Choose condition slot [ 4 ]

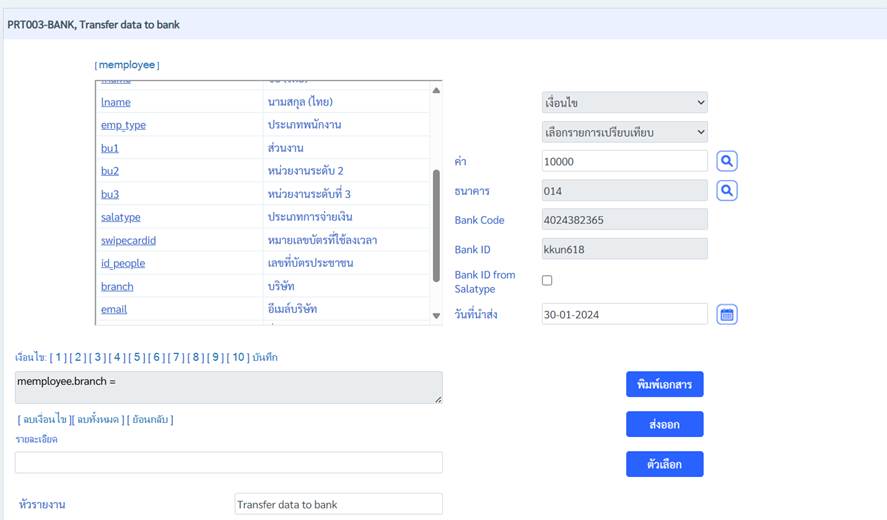(x=117, y=357)
